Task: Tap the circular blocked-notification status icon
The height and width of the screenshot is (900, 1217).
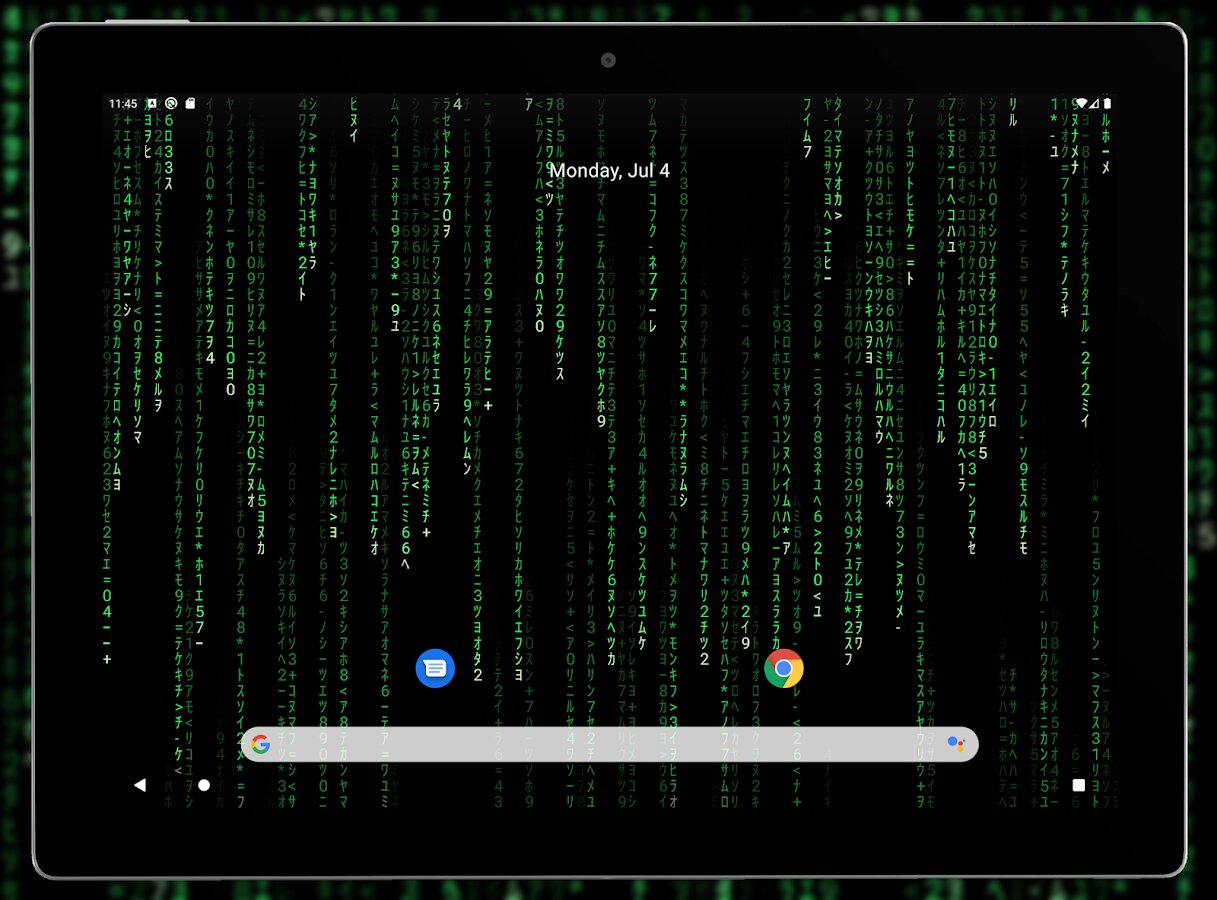Action: tap(171, 103)
